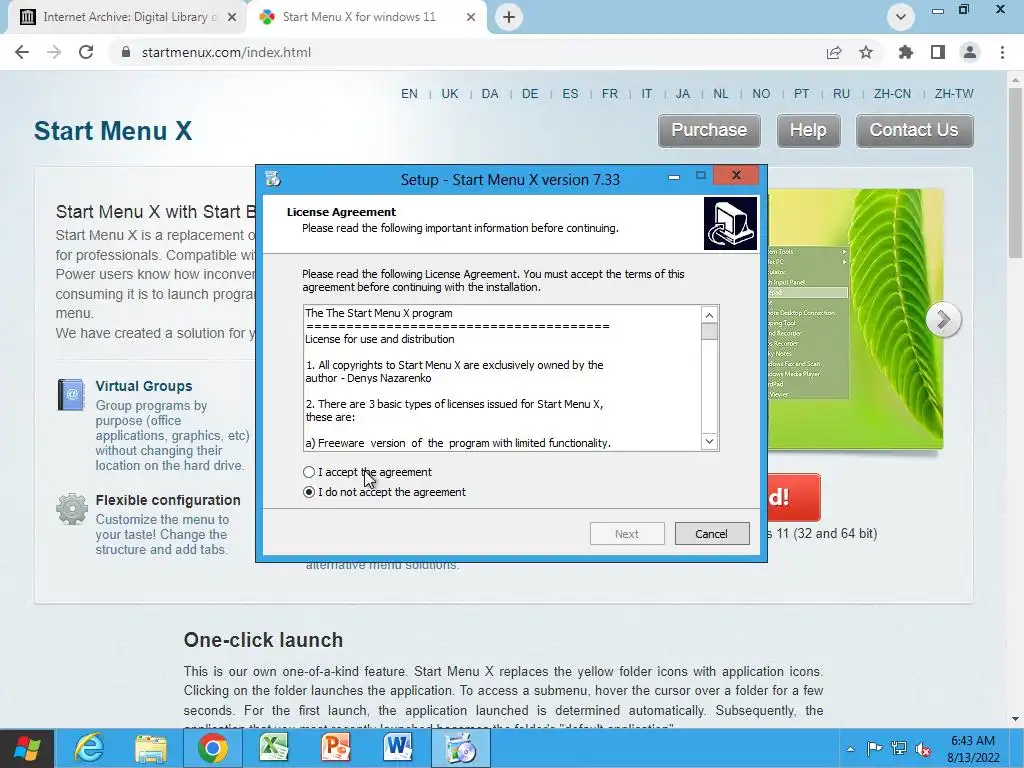The image size is (1024, 768).
Task: Open the Chrome extensions puzzle icon
Action: [x=905, y=52]
